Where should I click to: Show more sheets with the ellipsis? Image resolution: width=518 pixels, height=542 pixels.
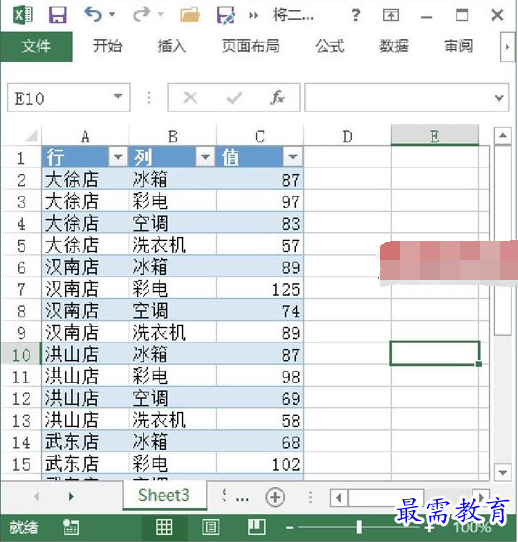[242, 498]
